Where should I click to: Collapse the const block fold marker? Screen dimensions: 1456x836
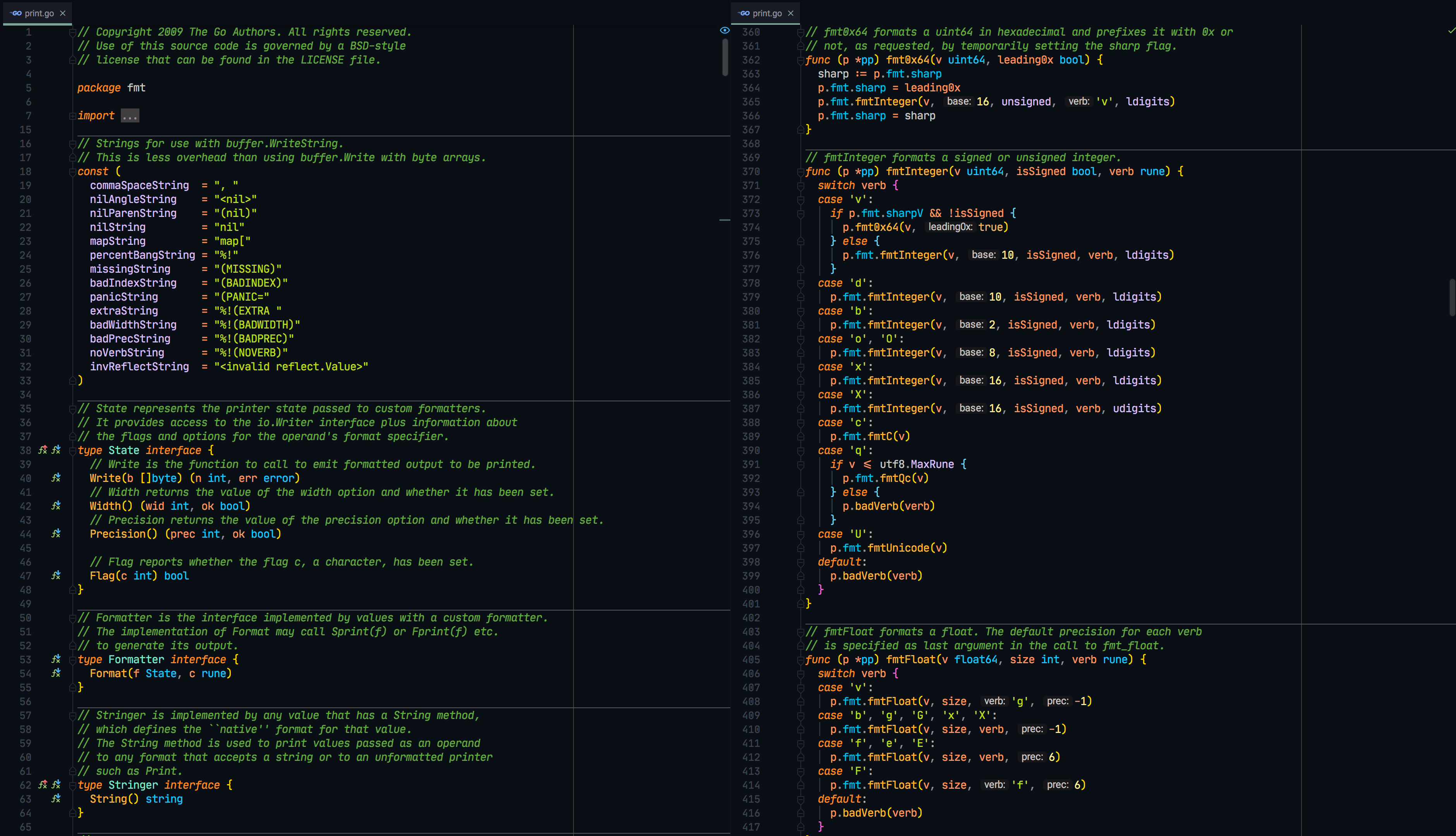pyautogui.click(x=73, y=172)
